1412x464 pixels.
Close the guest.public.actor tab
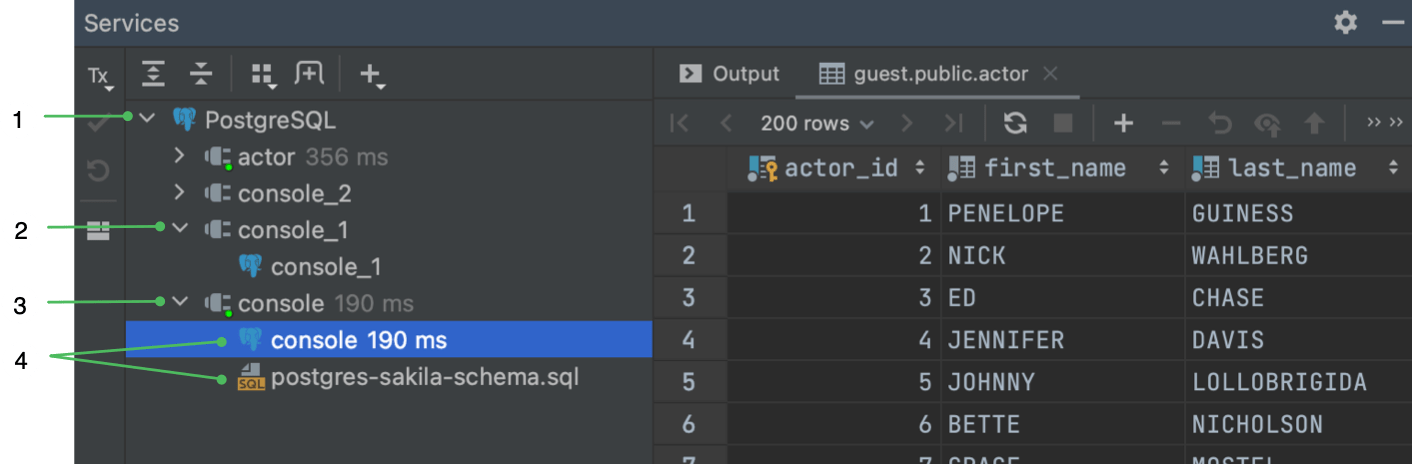point(1049,74)
